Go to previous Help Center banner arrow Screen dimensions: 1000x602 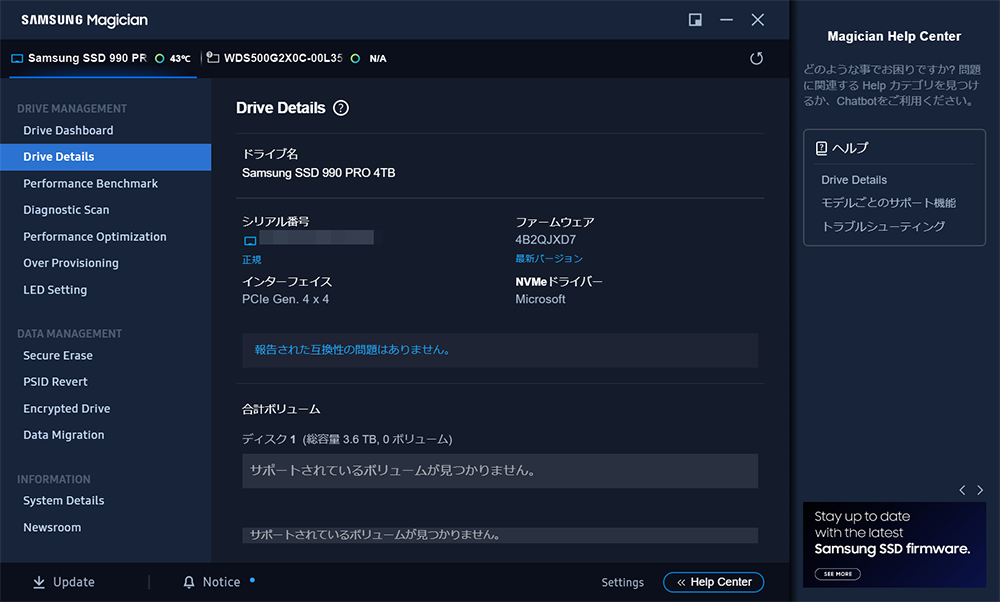click(x=962, y=490)
